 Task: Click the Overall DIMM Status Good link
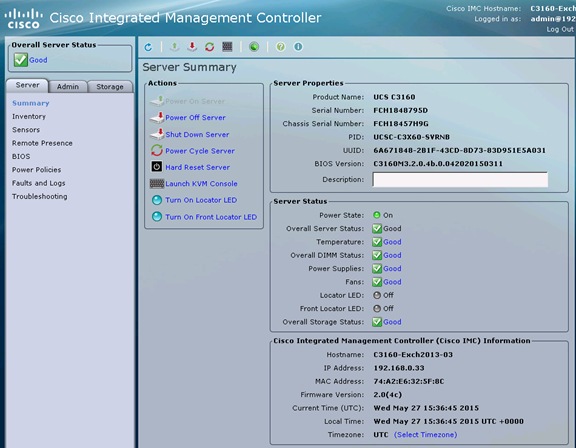click(x=392, y=255)
